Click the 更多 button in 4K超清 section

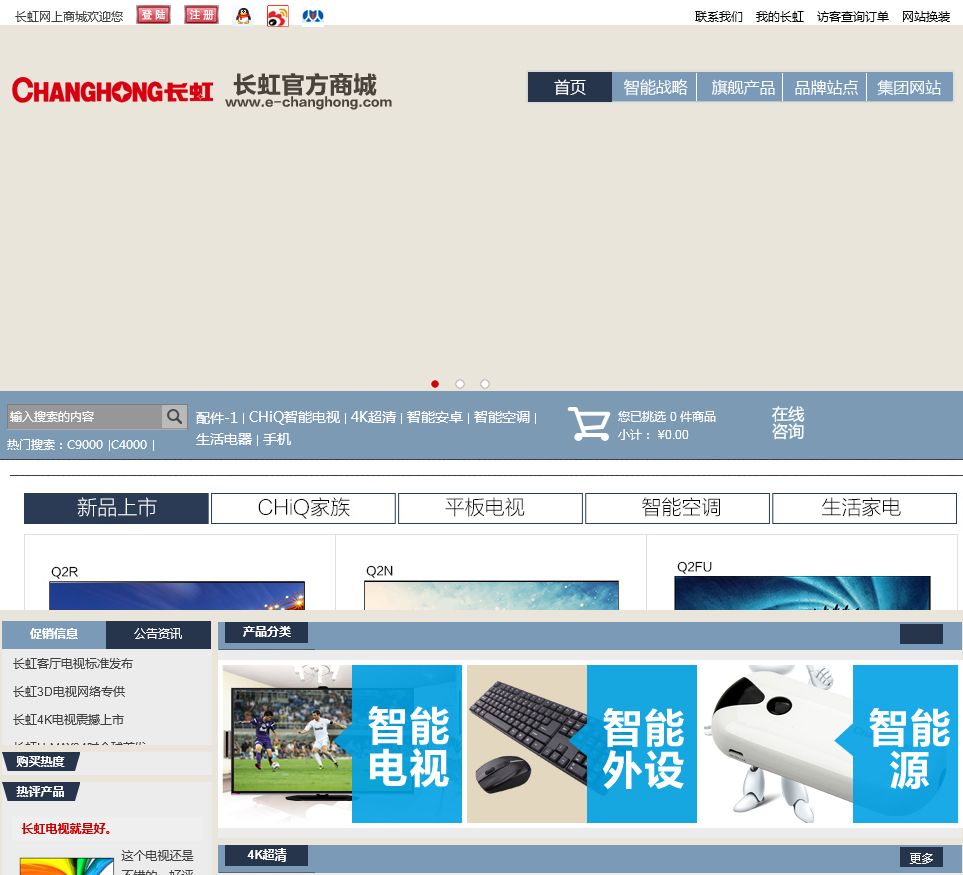point(921,858)
